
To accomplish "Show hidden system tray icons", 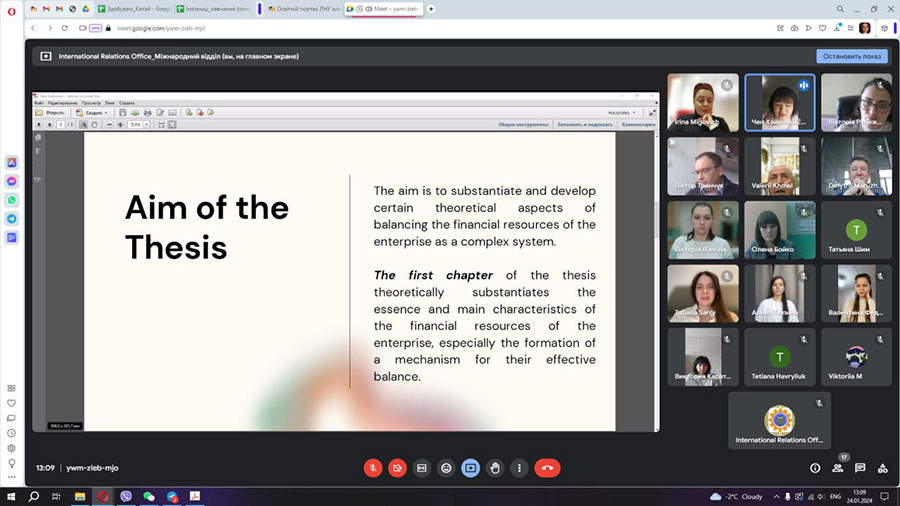I will [x=776, y=497].
